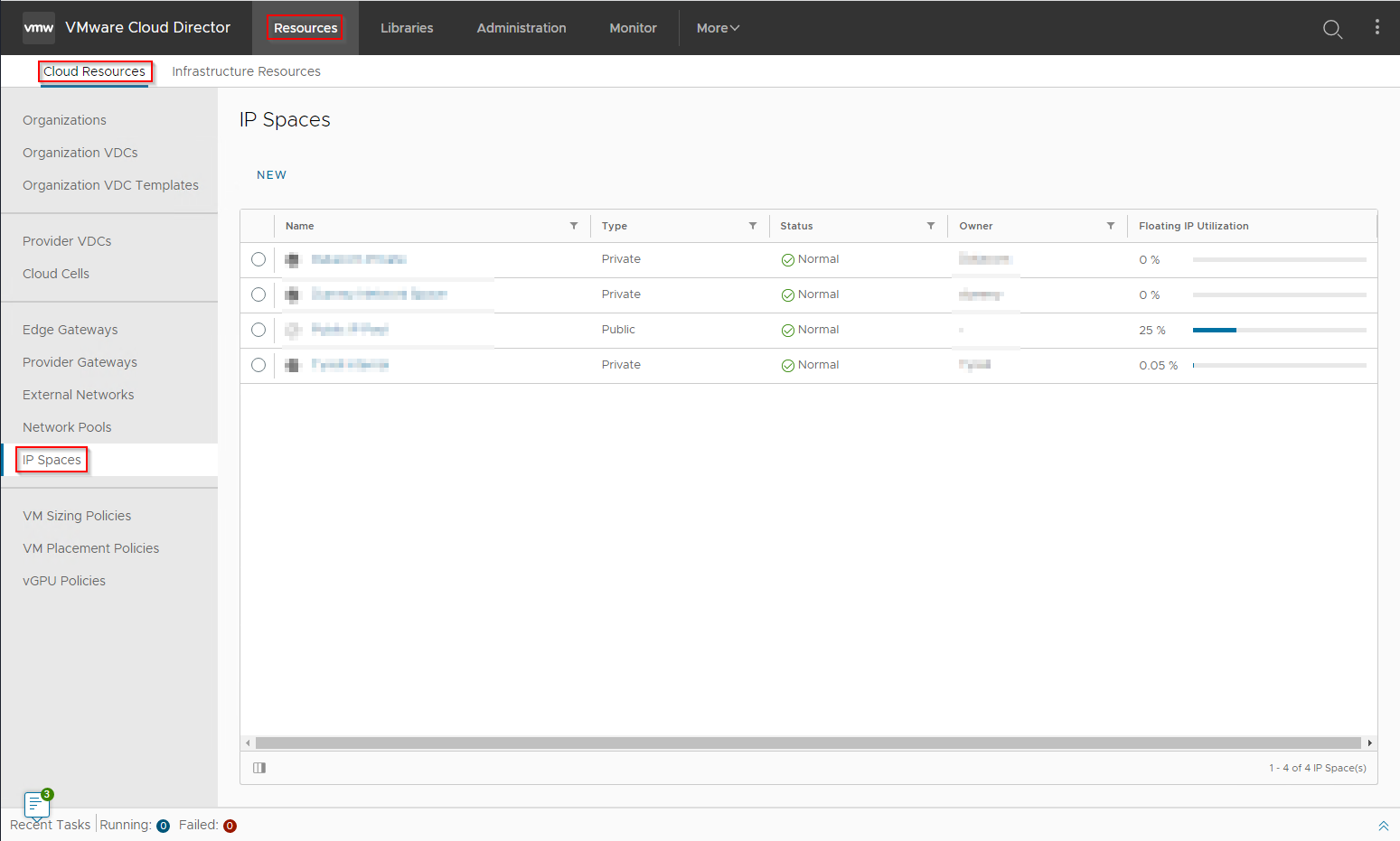Click the 25 % utilization value
The image size is (1400, 841).
1152,331
